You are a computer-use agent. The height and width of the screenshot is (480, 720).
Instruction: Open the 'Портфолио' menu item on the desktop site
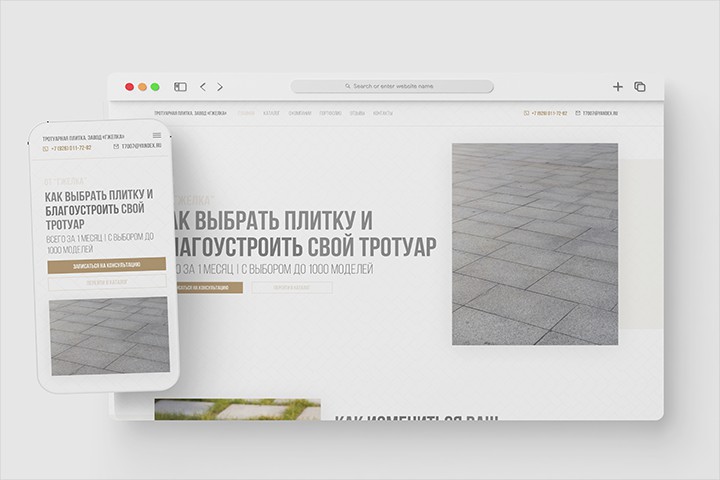(331, 113)
